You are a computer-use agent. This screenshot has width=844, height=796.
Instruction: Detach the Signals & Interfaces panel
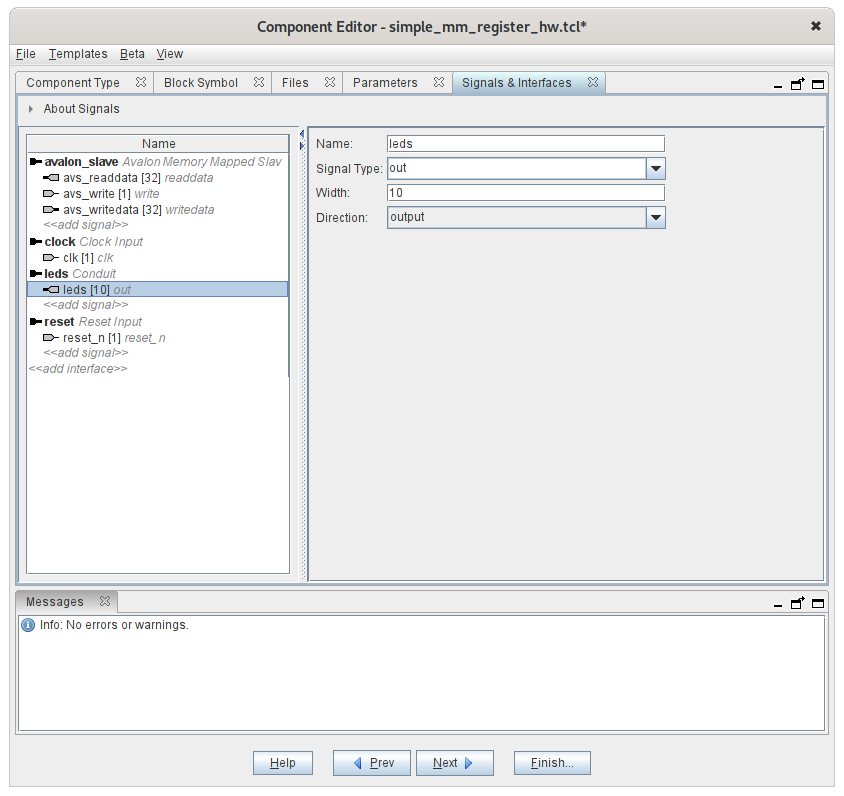pos(798,85)
